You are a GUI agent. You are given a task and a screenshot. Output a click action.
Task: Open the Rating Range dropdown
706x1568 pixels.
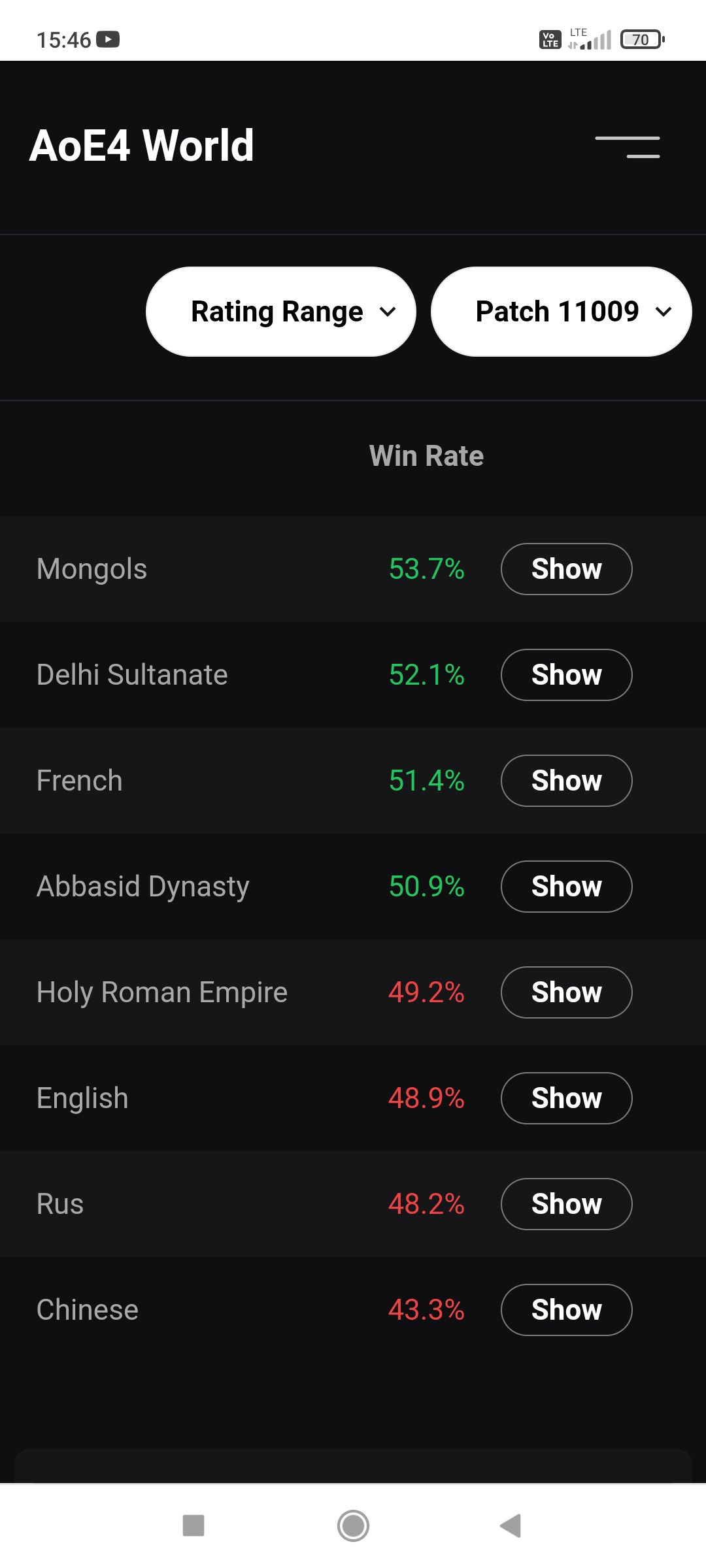[x=281, y=312]
